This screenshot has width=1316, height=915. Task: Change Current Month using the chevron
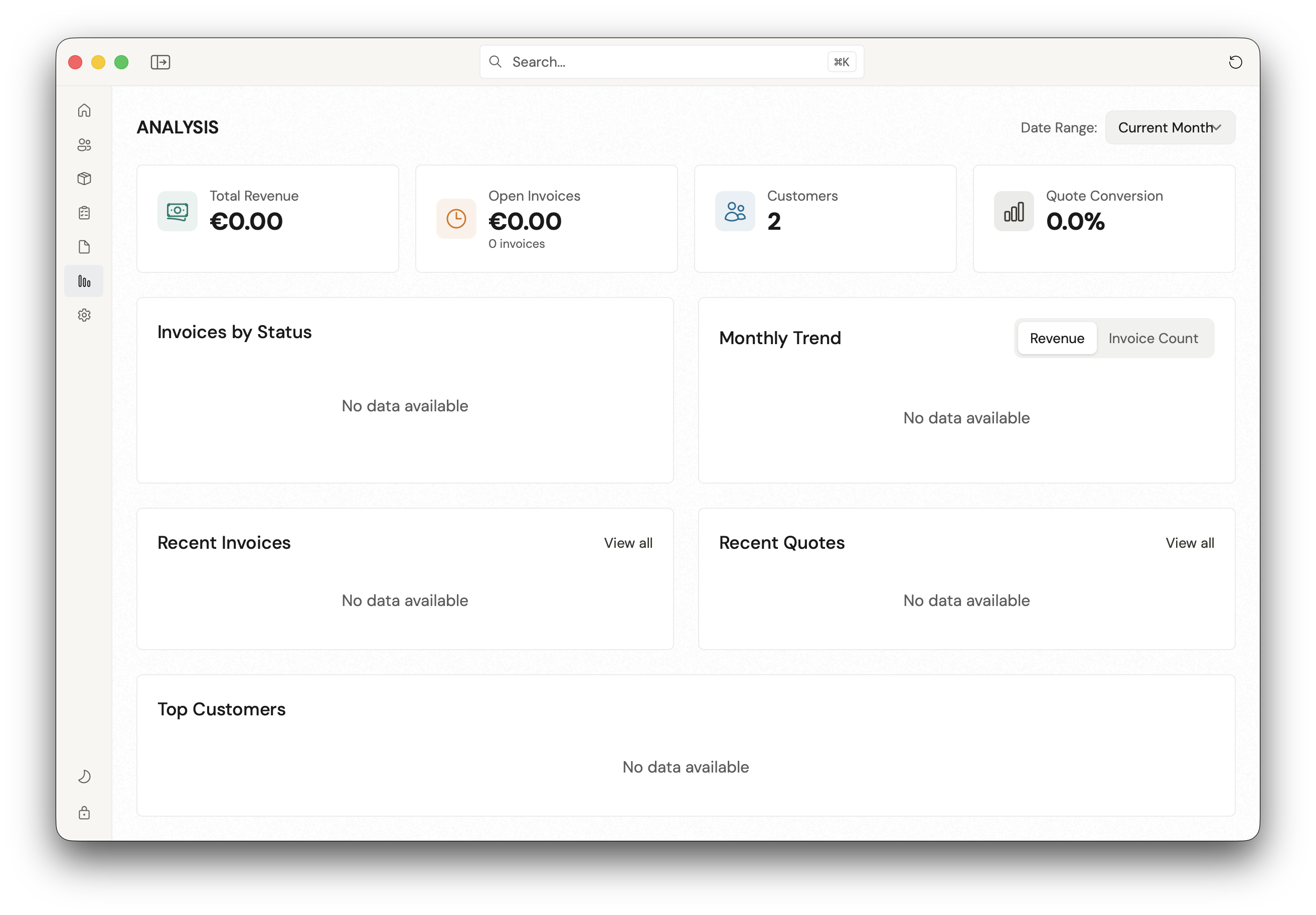pyautogui.click(x=1217, y=128)
